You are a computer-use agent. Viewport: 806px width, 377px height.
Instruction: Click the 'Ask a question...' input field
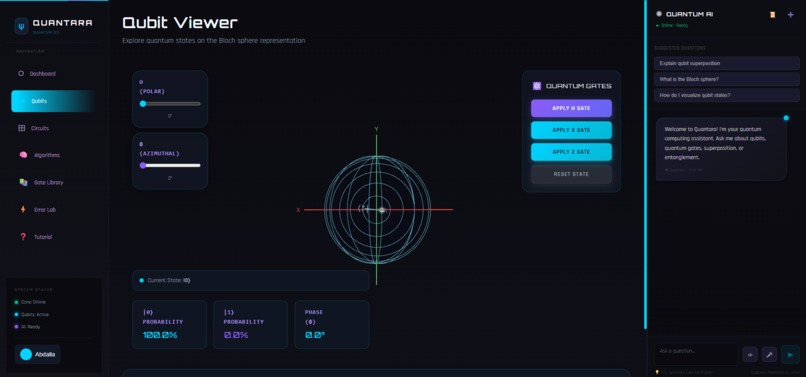(x=695, y=354)
